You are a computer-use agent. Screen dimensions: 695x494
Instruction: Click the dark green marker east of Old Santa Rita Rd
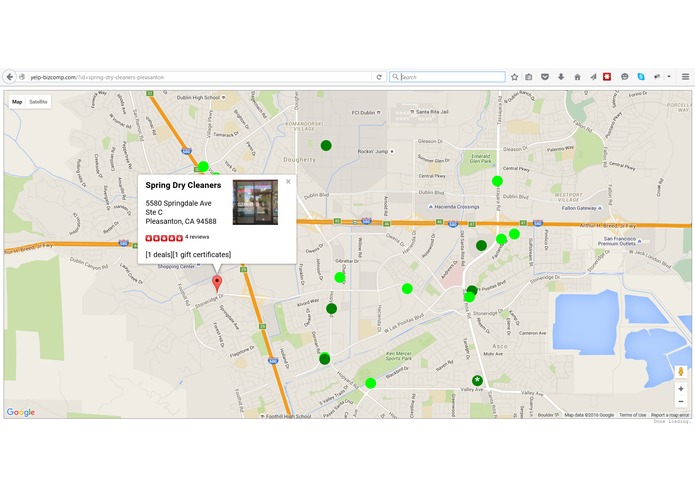click(481, 245)
